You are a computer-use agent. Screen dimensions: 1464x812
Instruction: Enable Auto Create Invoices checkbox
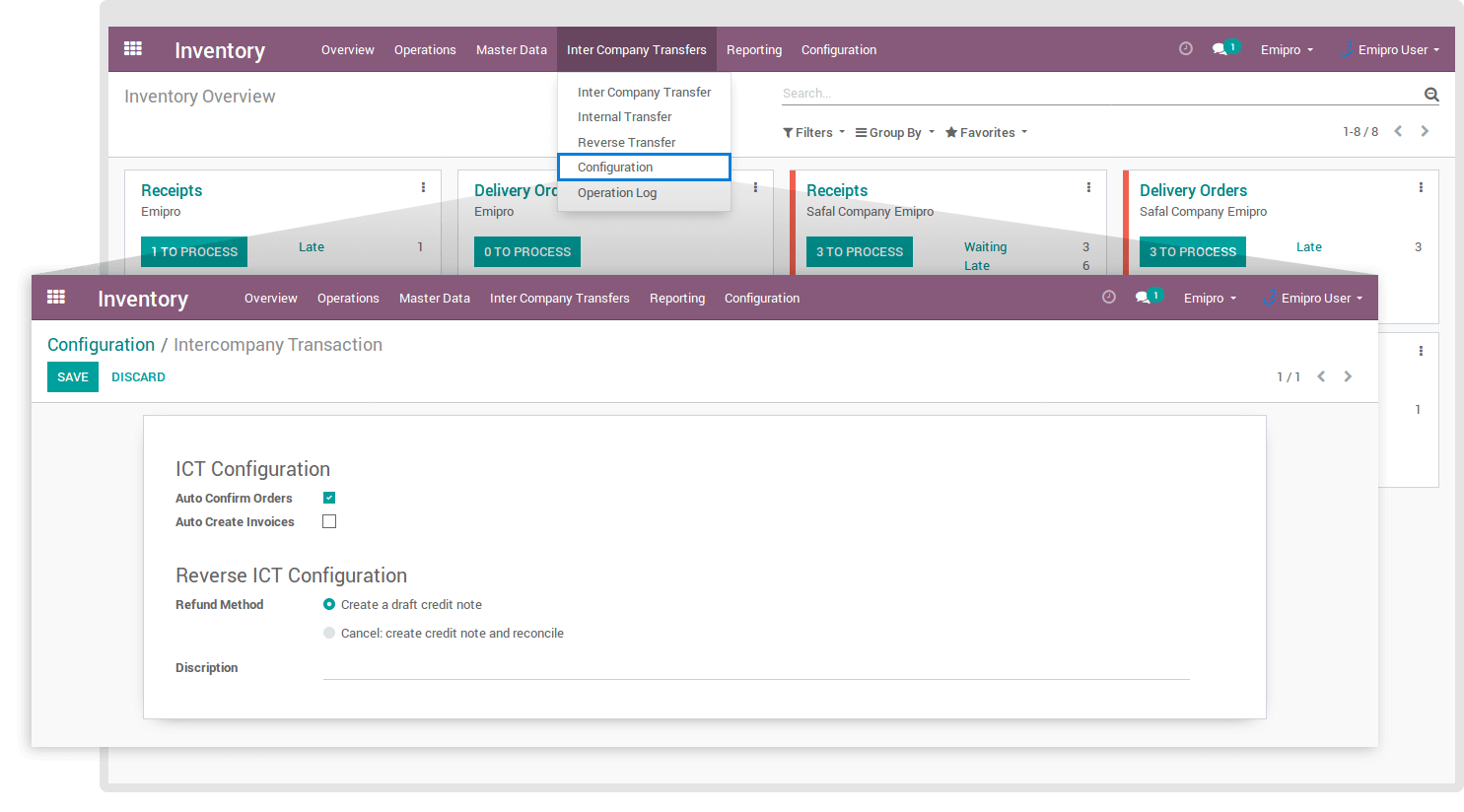(x=329, y=521)
